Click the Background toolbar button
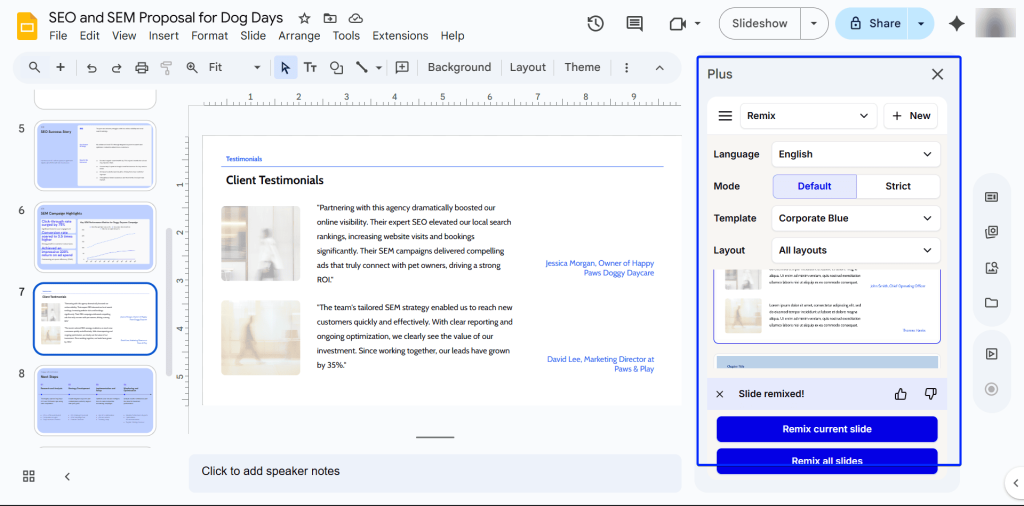The height and width of the screenshot is (506, 1024). pos(459,68)
